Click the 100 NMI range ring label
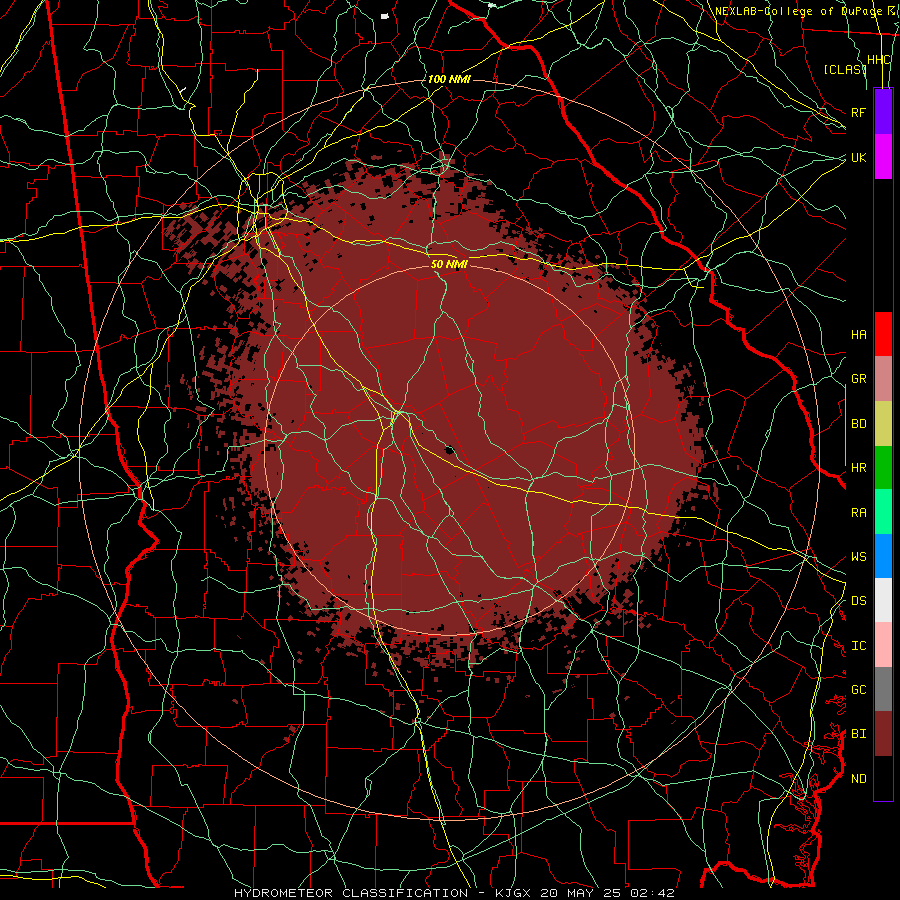Screen dimensions: 900x900 click(449, 79)
